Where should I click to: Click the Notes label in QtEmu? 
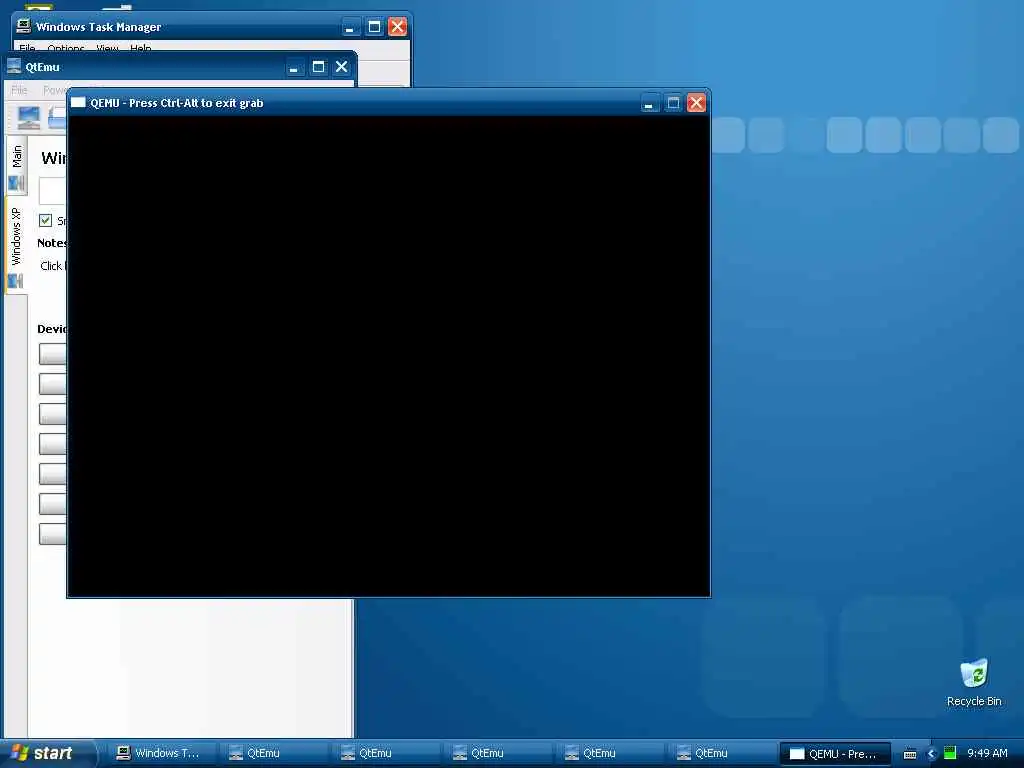coord(52,243)
